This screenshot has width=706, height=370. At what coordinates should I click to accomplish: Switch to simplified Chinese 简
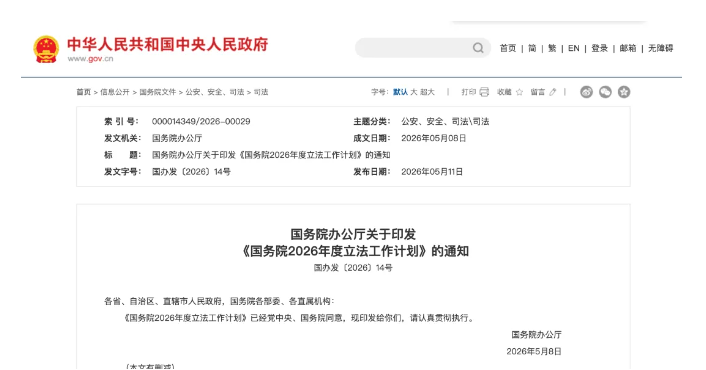pyautogui.click(x=532, y=48)
